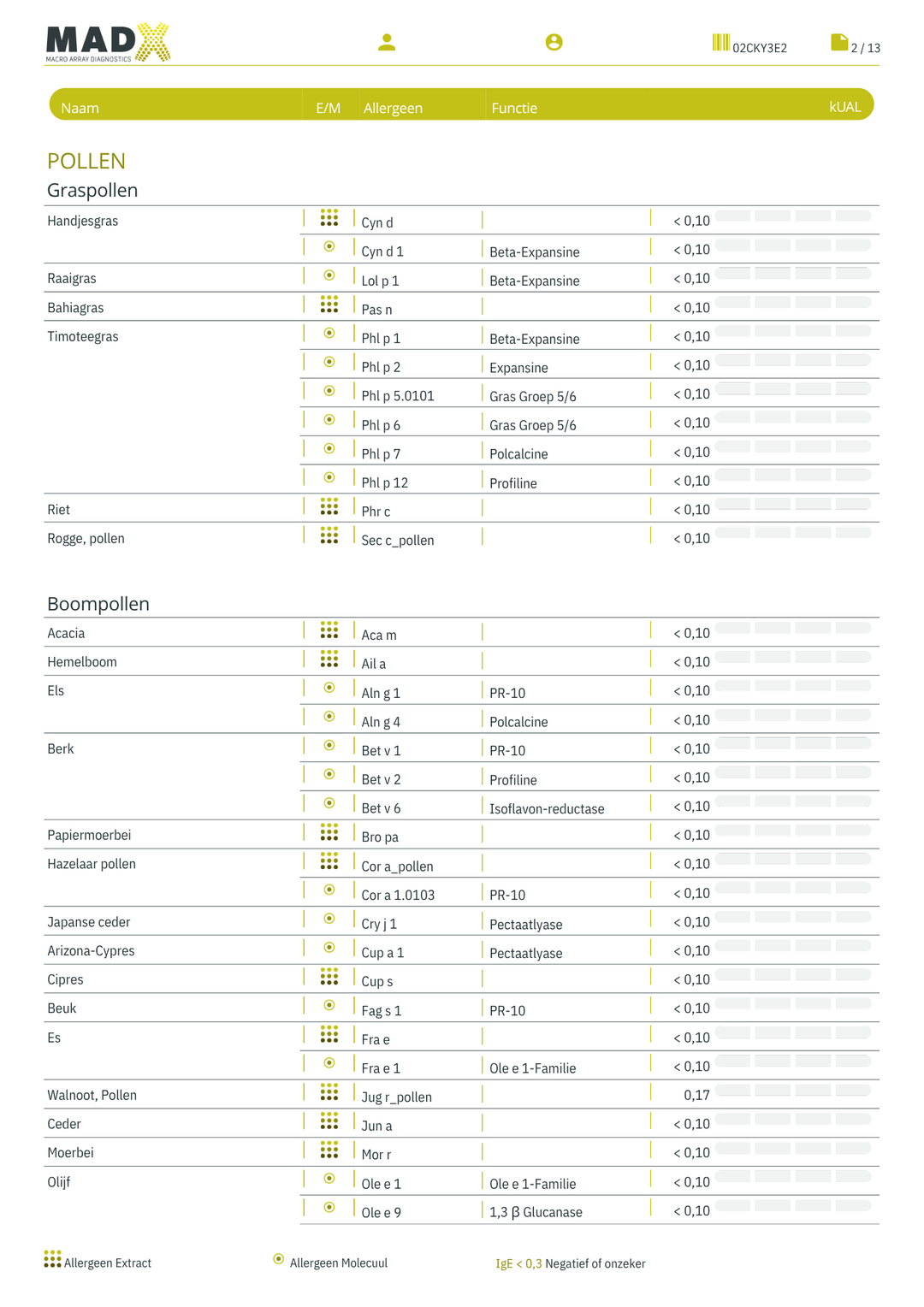The image size is (924, 1307).
Task: Click the Allergeen Extract legend icon
Action: pyautogui.click(x=53, y=1259)
